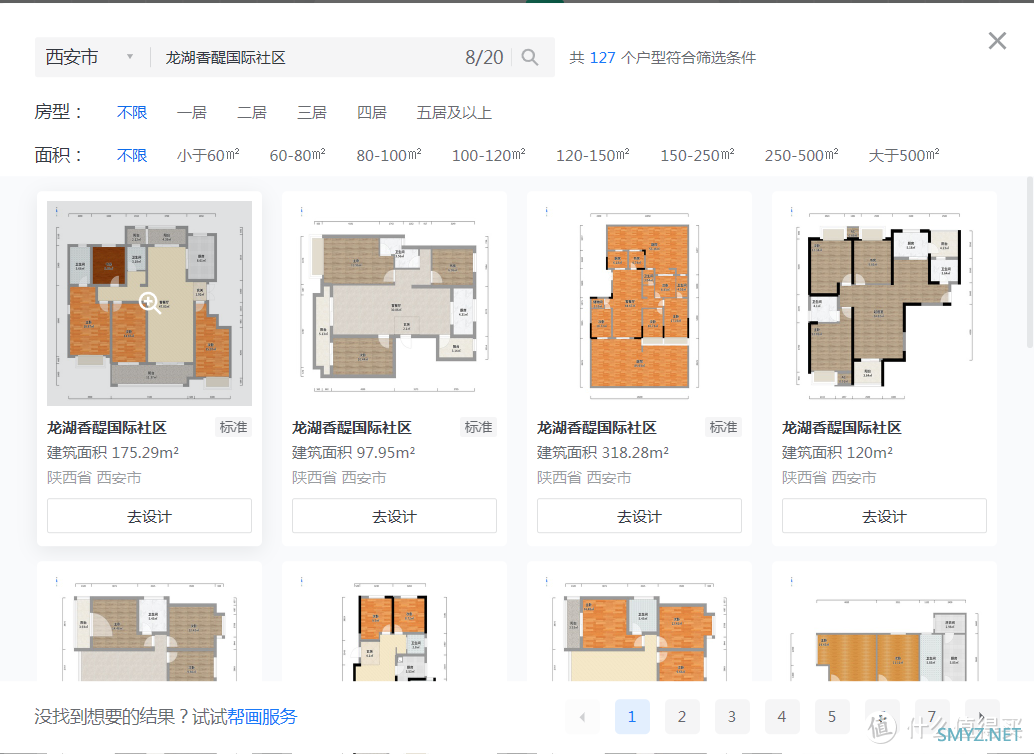
Task: Open the 97.95m² floor plan thumbnail
Action: 394,303
